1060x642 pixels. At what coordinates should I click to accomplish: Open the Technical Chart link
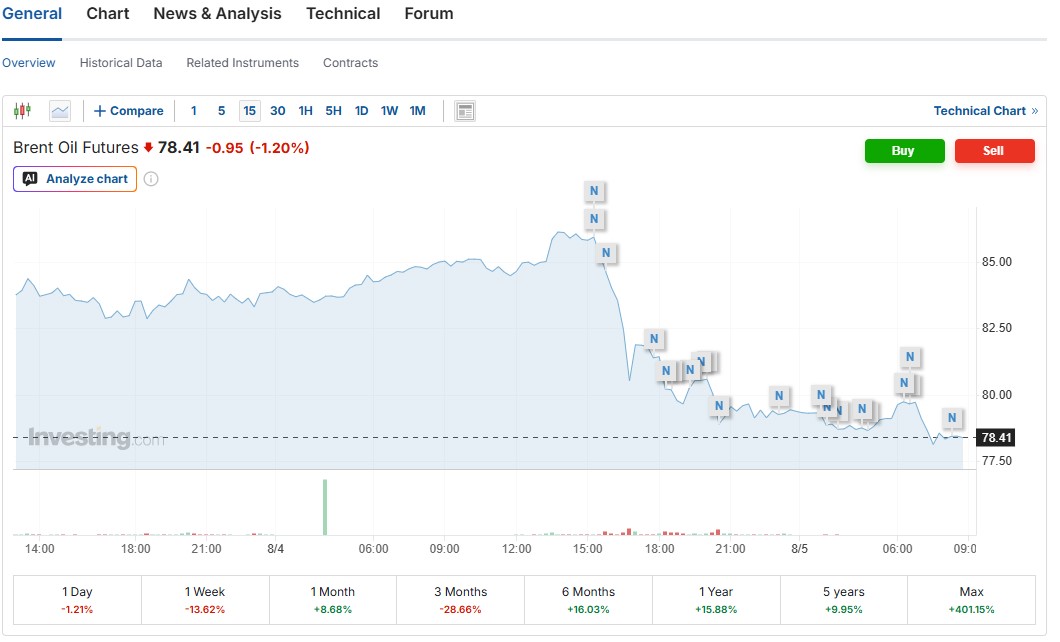coord(986,111)
